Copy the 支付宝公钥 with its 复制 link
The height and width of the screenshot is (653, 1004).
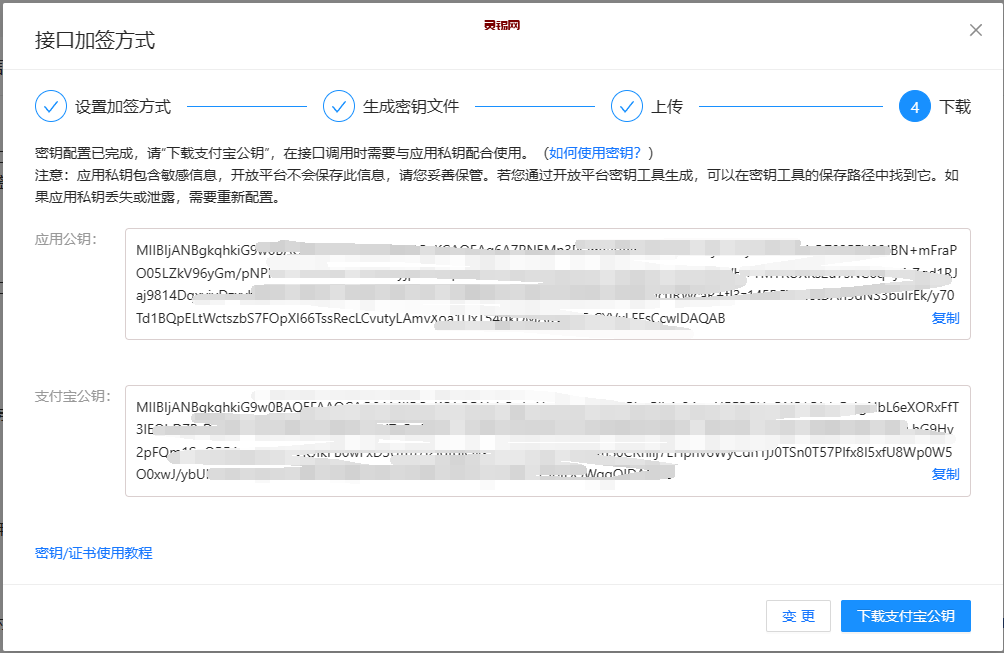(945, 474)
